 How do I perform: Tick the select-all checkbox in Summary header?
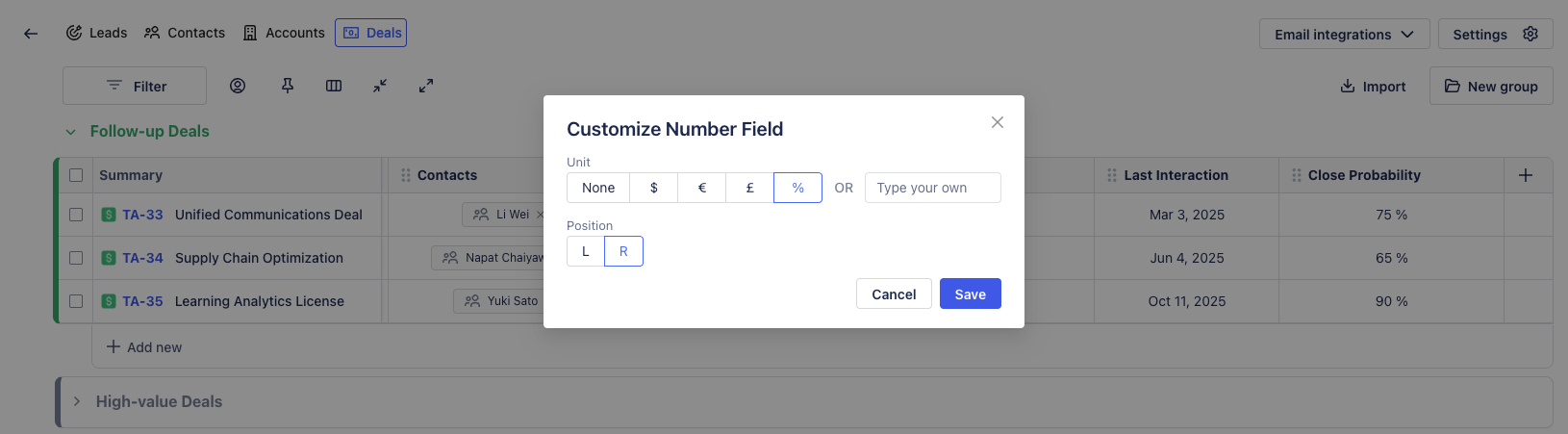coord(76,175)
